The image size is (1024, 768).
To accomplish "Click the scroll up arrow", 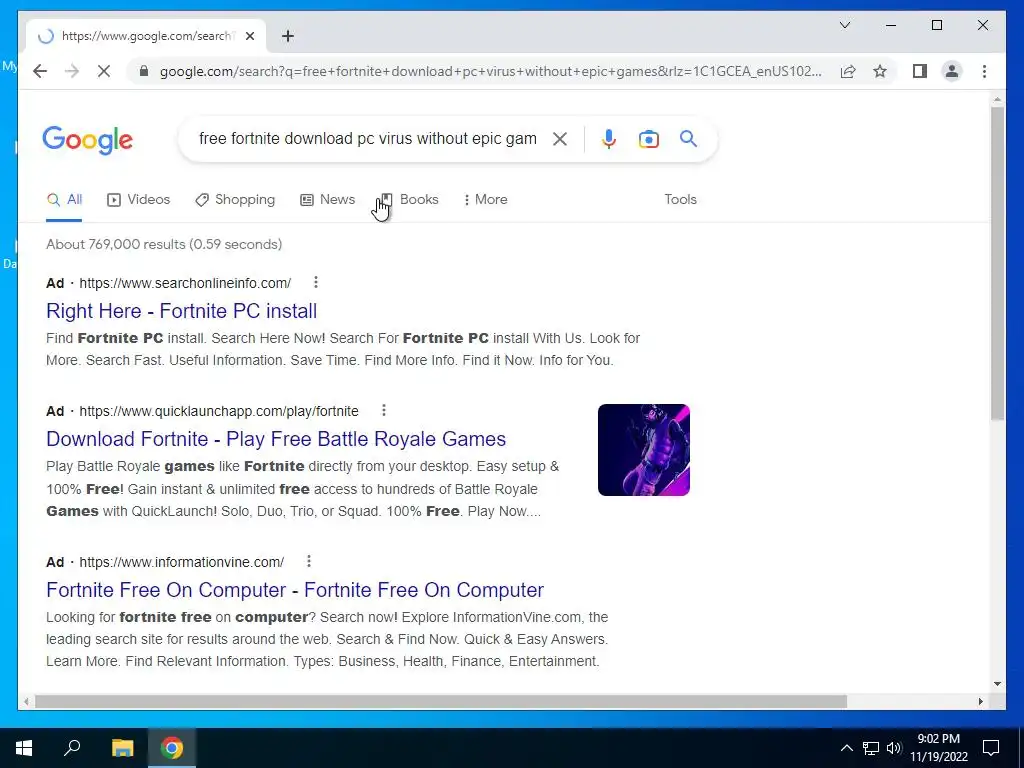I will click(997, 100).
